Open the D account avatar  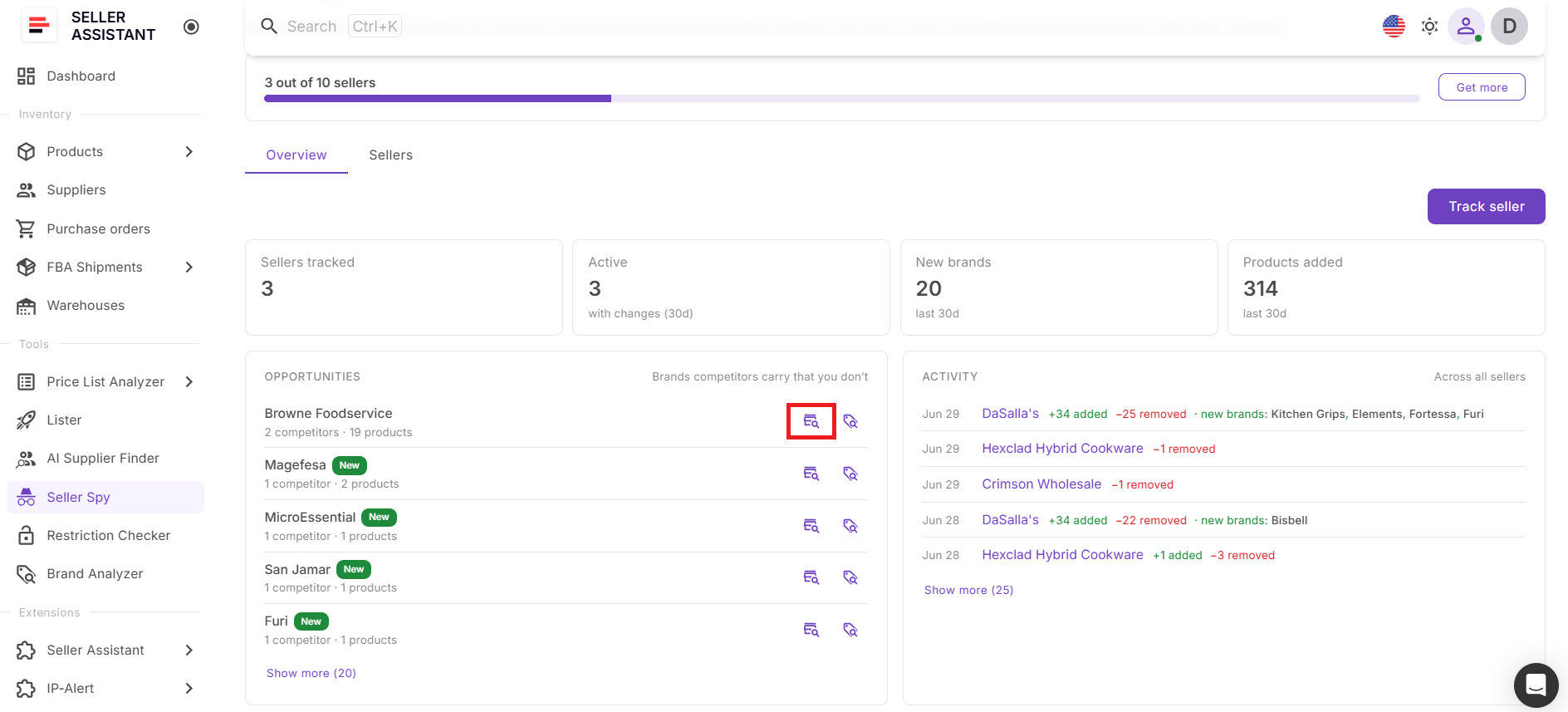click(x=1509, y=27)
